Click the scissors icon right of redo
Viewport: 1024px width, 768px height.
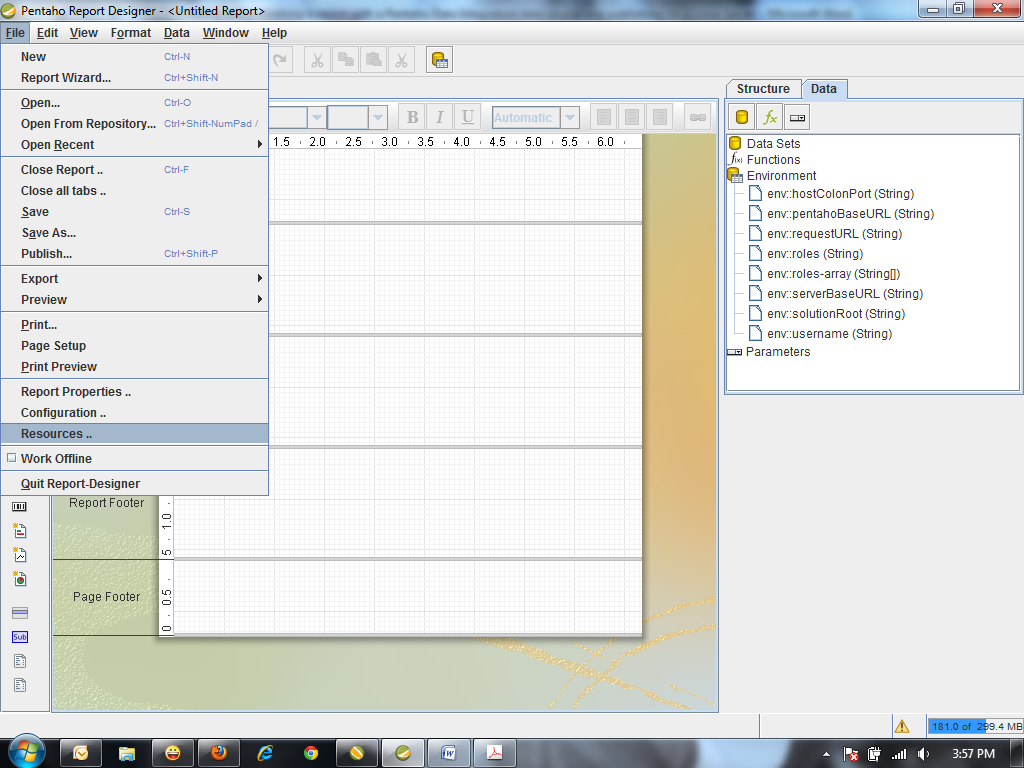pos(317,60)
